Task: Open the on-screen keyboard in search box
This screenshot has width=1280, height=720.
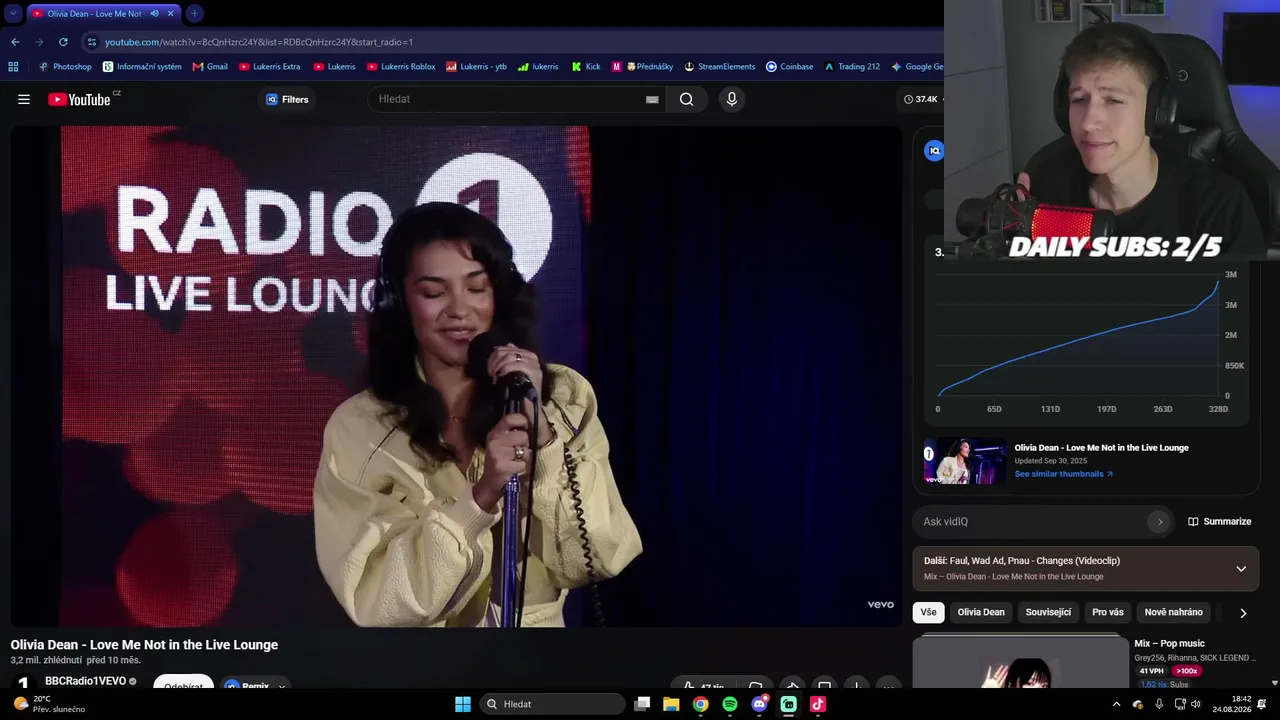Action: 652,99
